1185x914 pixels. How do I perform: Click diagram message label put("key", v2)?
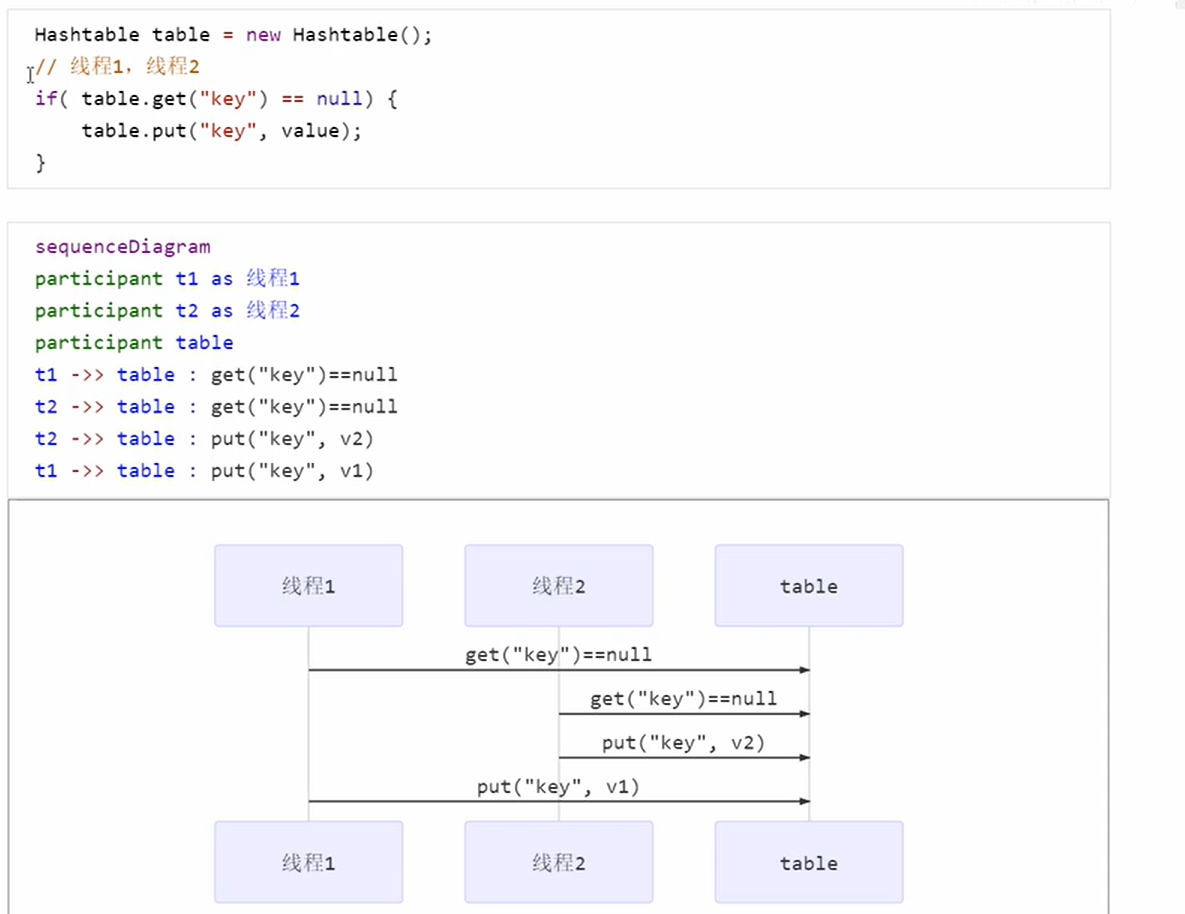point(683,742)
